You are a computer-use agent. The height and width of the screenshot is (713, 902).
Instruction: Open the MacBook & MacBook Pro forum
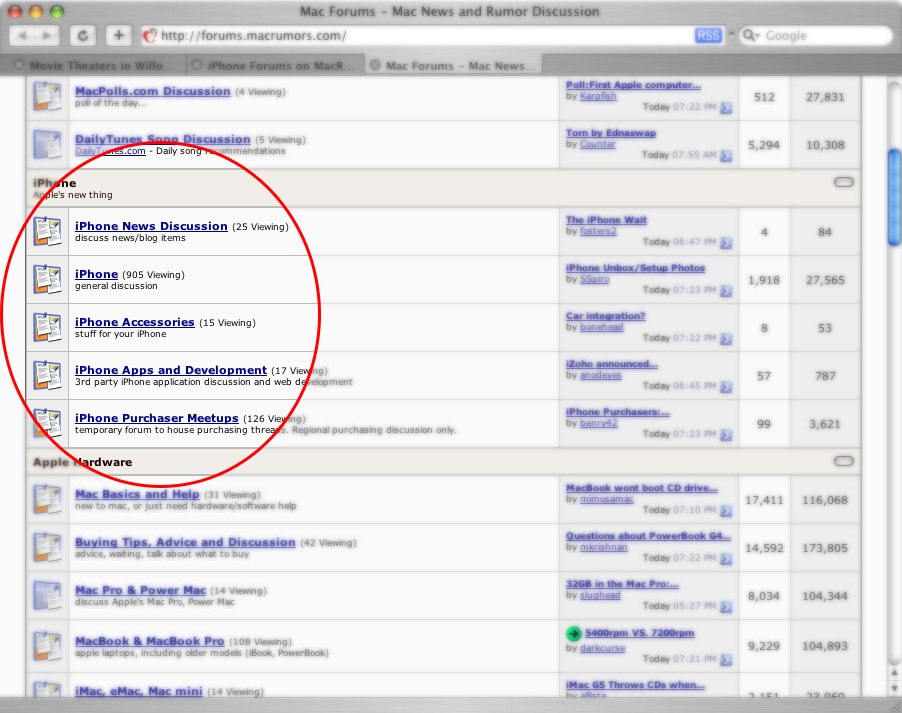[x=150, y=641]
